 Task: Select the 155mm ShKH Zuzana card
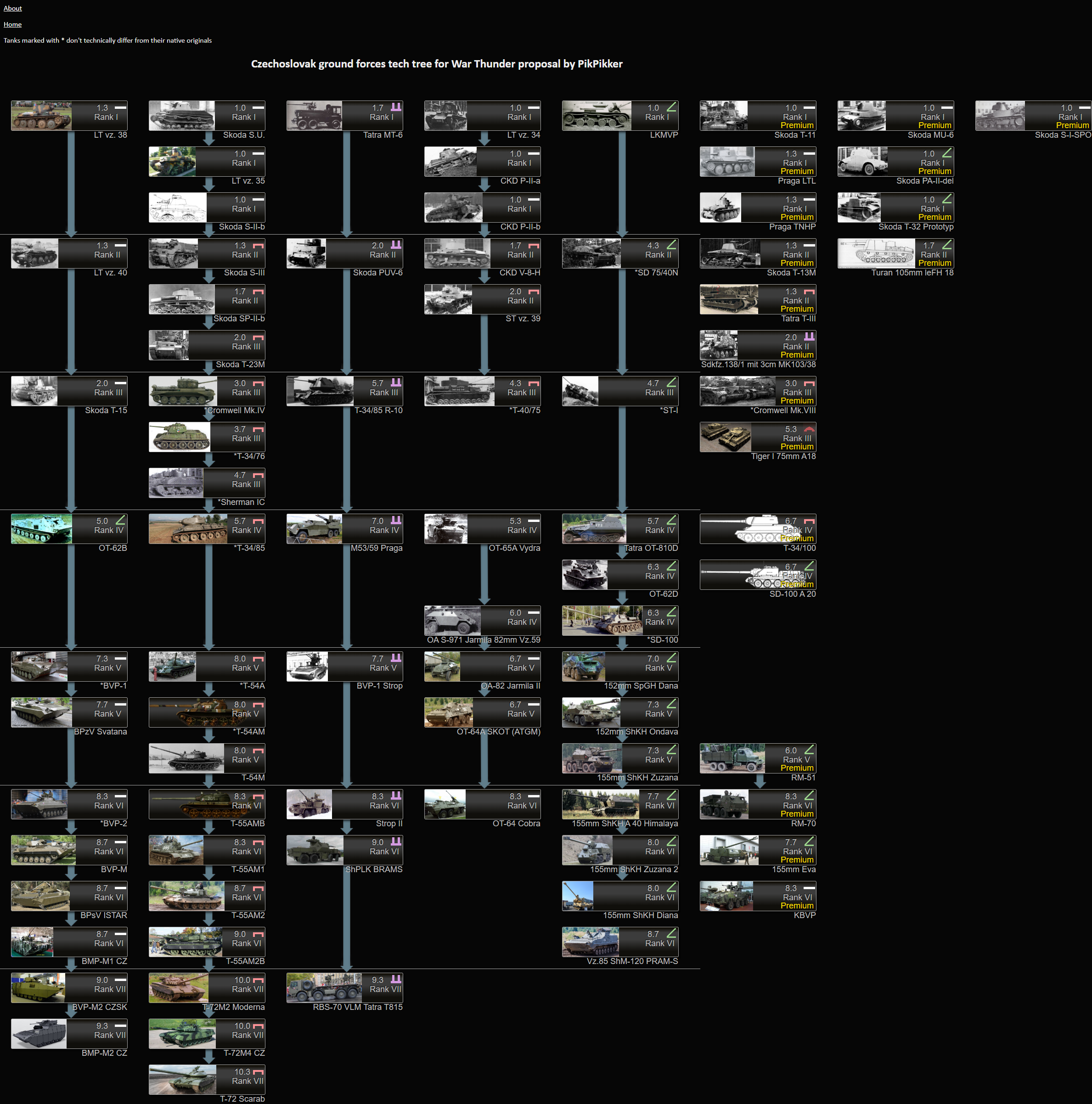(620, 758)
